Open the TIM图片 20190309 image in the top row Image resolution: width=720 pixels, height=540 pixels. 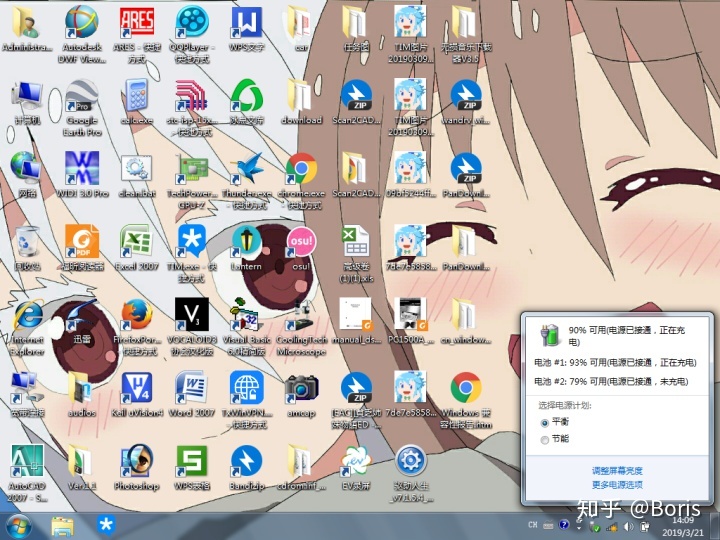tap(411, 22)
